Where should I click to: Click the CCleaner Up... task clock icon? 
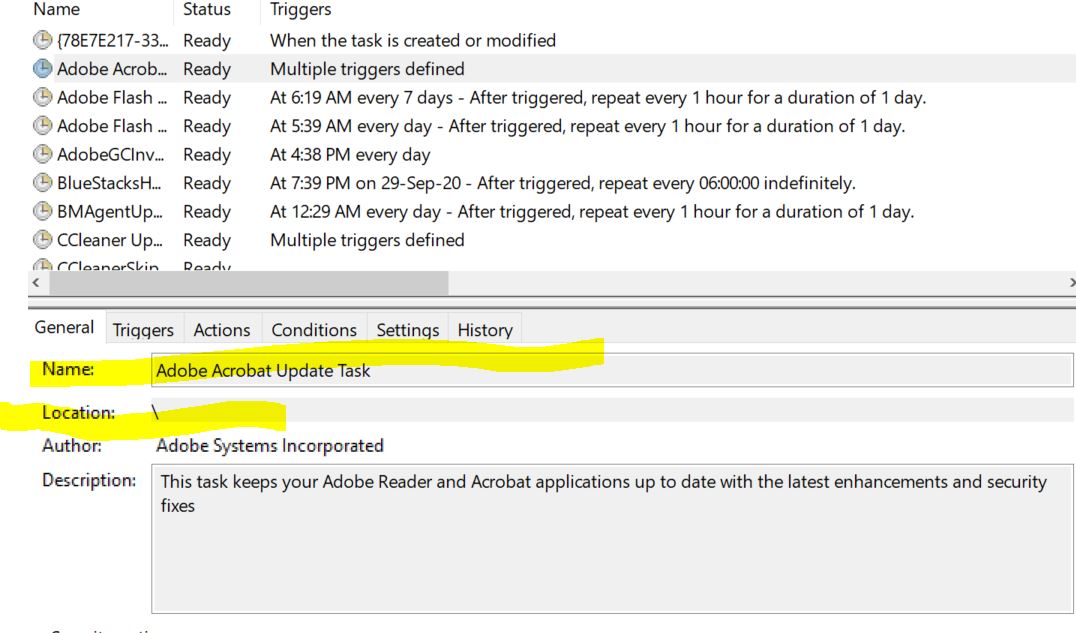point(43,240)
